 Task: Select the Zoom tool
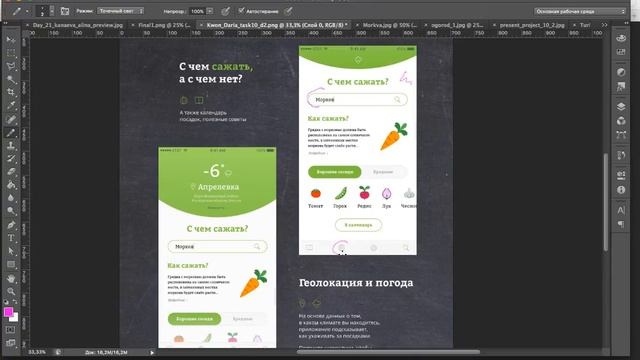[x=11, y=291]
